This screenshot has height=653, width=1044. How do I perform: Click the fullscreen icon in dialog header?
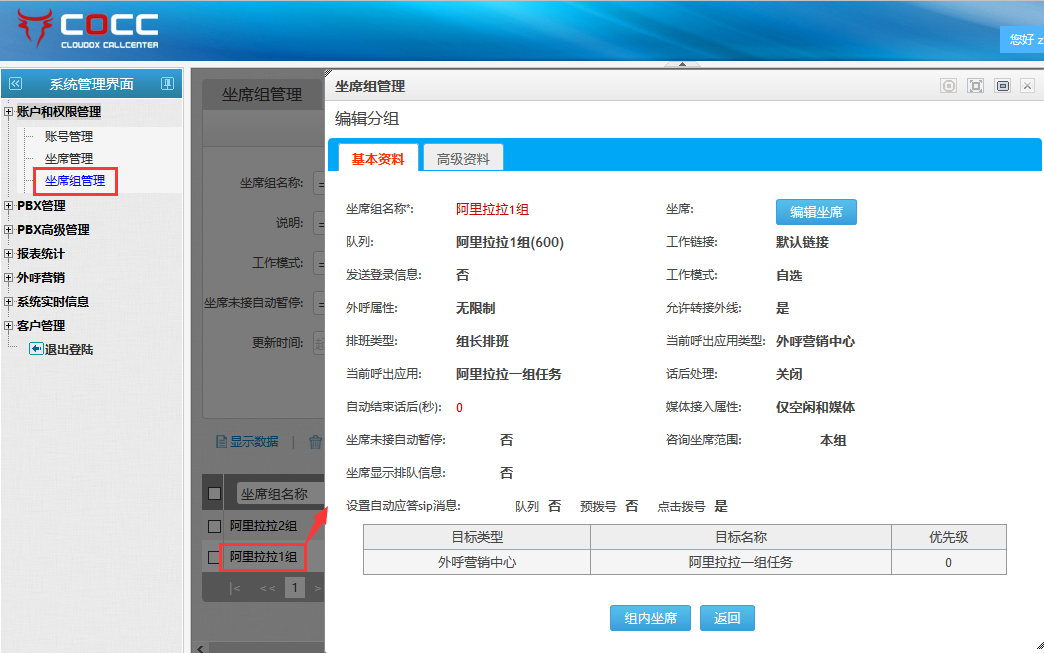point(975,86)
